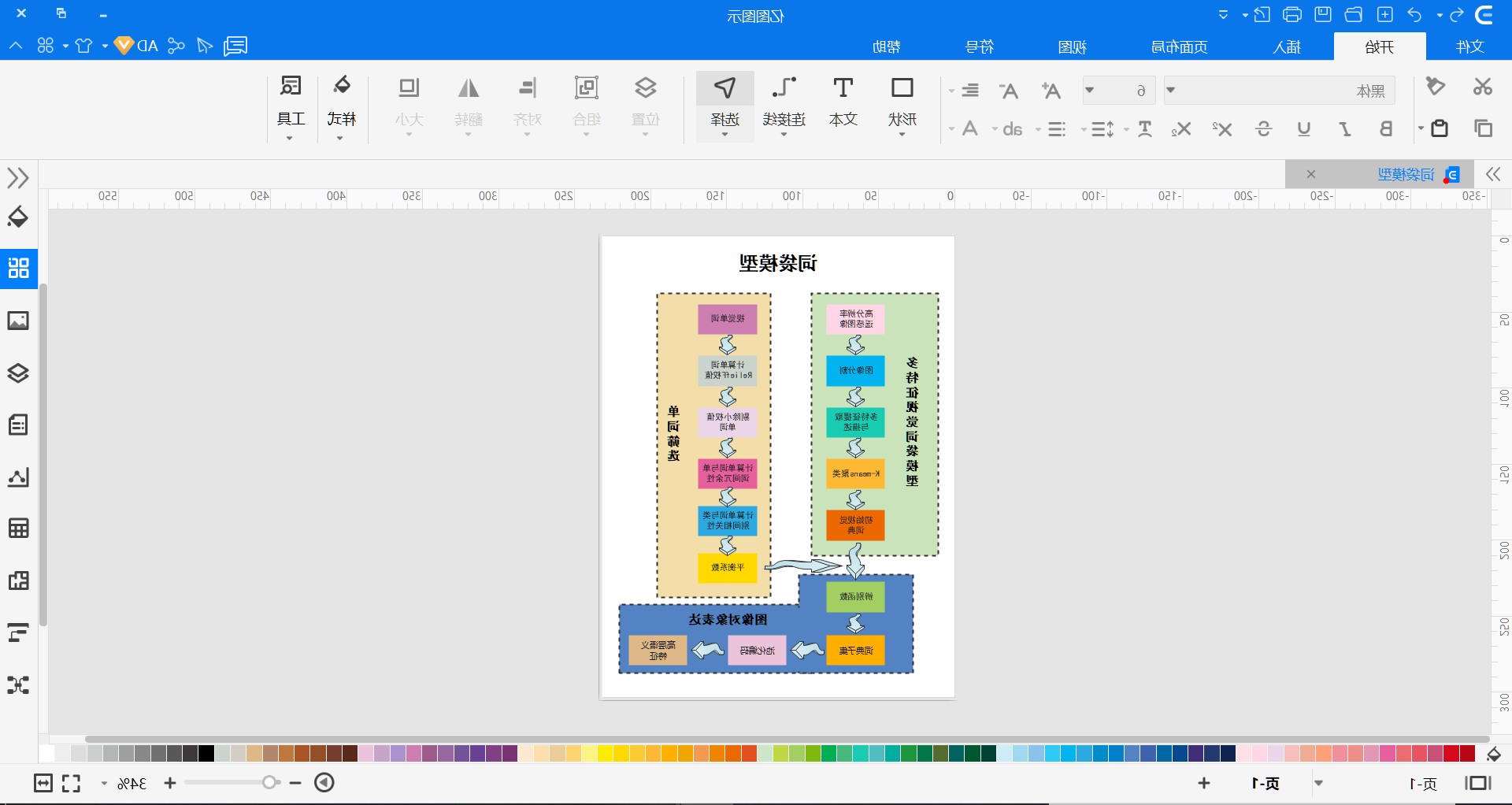
Task: Activate the Select (选择) pointer tool
Action: (x=724, y=106)
